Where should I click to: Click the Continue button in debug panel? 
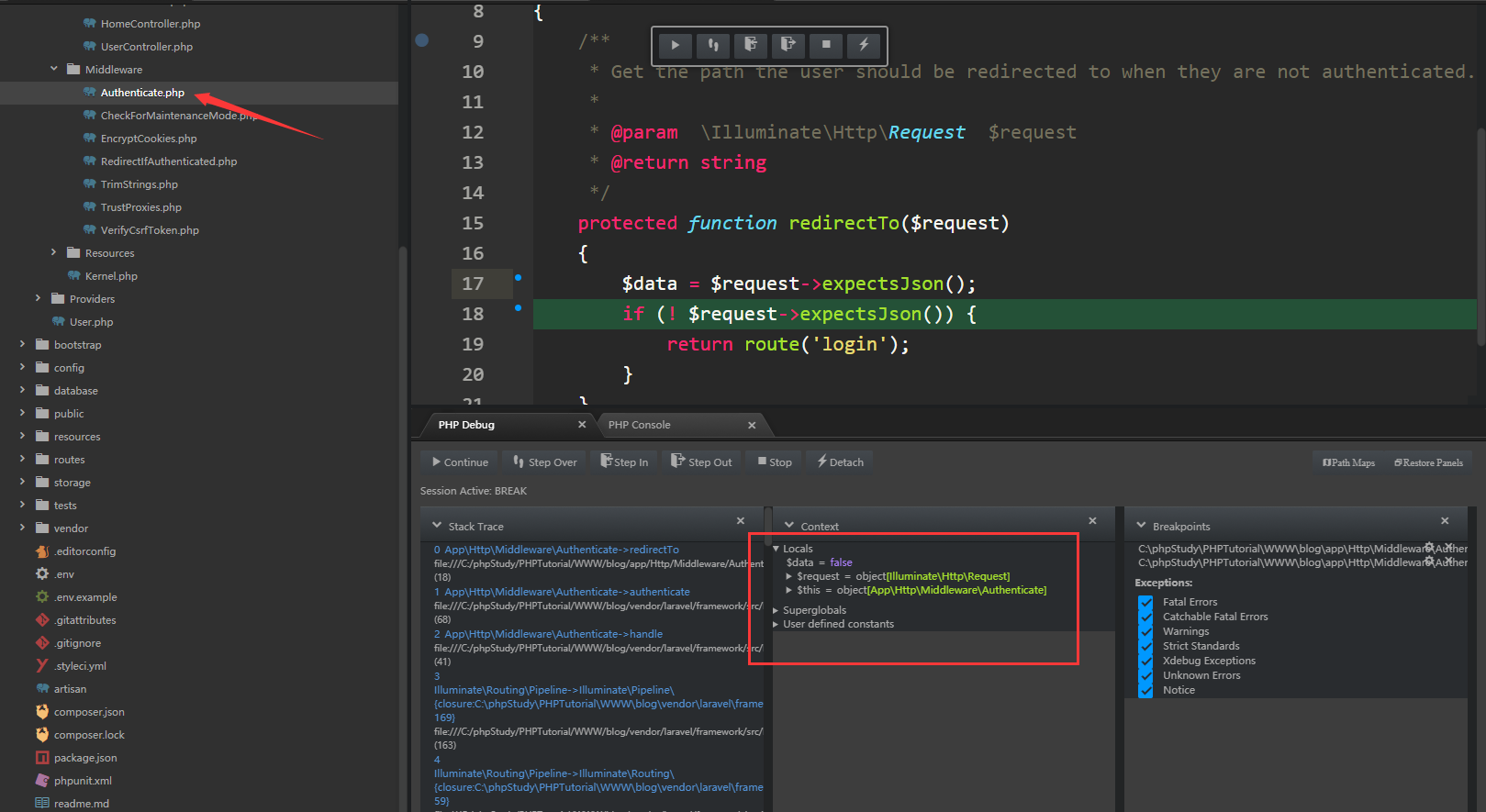tap(460, 462)
